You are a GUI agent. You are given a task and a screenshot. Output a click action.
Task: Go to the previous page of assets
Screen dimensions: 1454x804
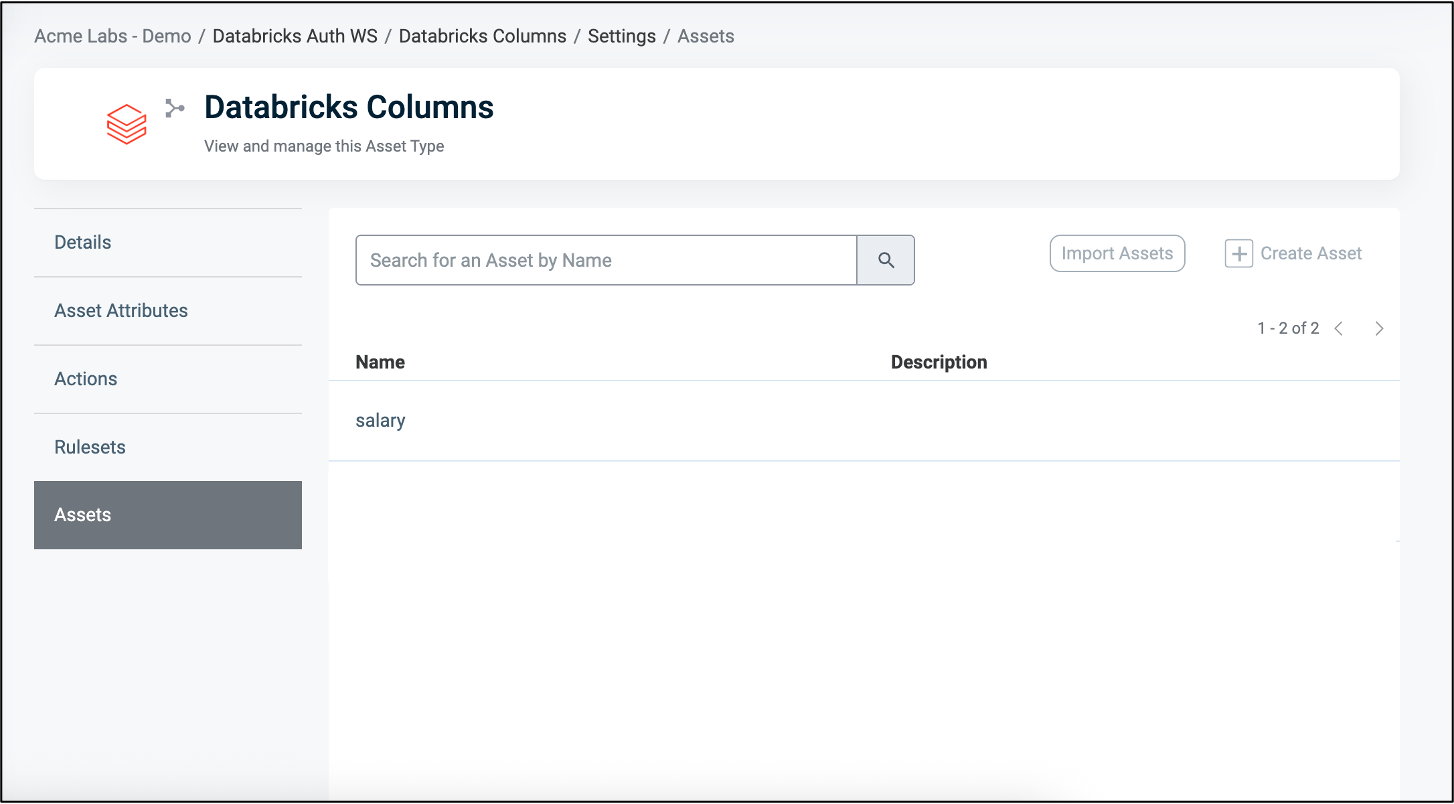click(1339, 328)
